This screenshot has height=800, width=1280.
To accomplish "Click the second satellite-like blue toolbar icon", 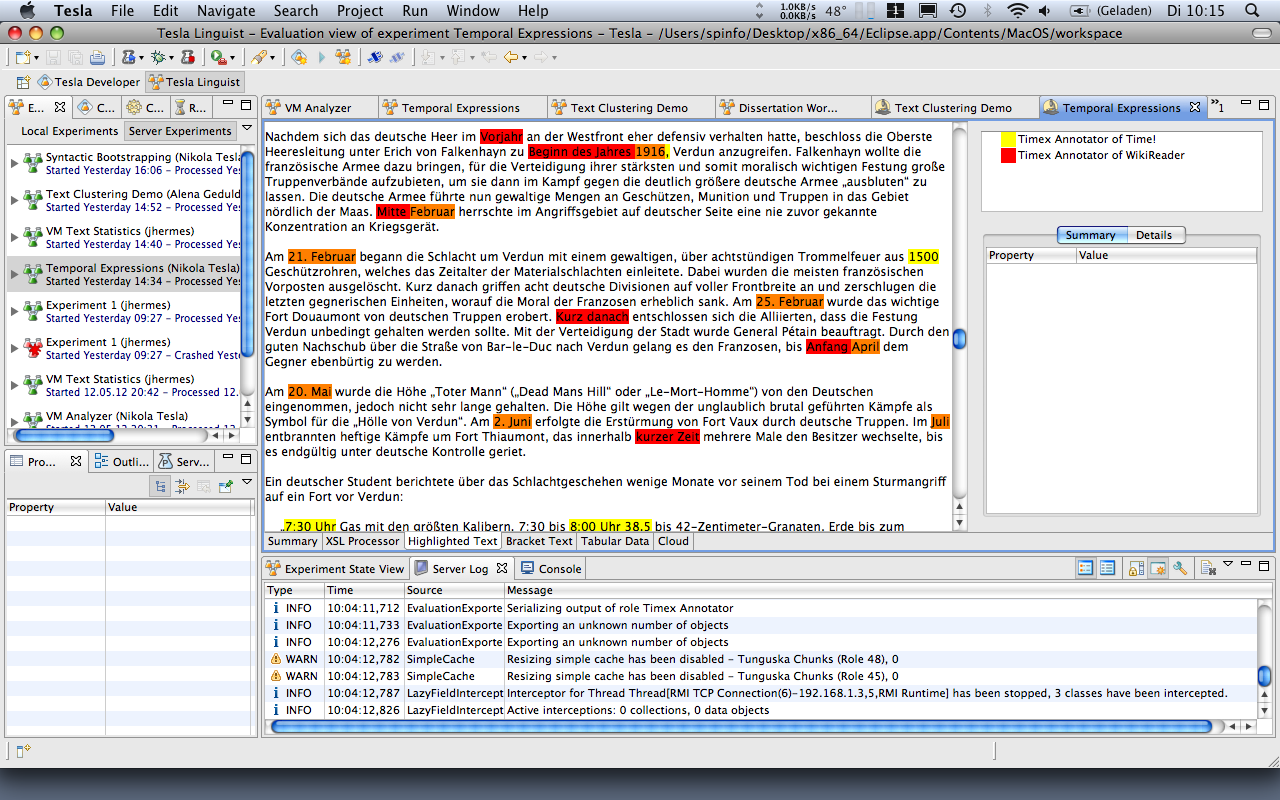I will coord(397,57).
